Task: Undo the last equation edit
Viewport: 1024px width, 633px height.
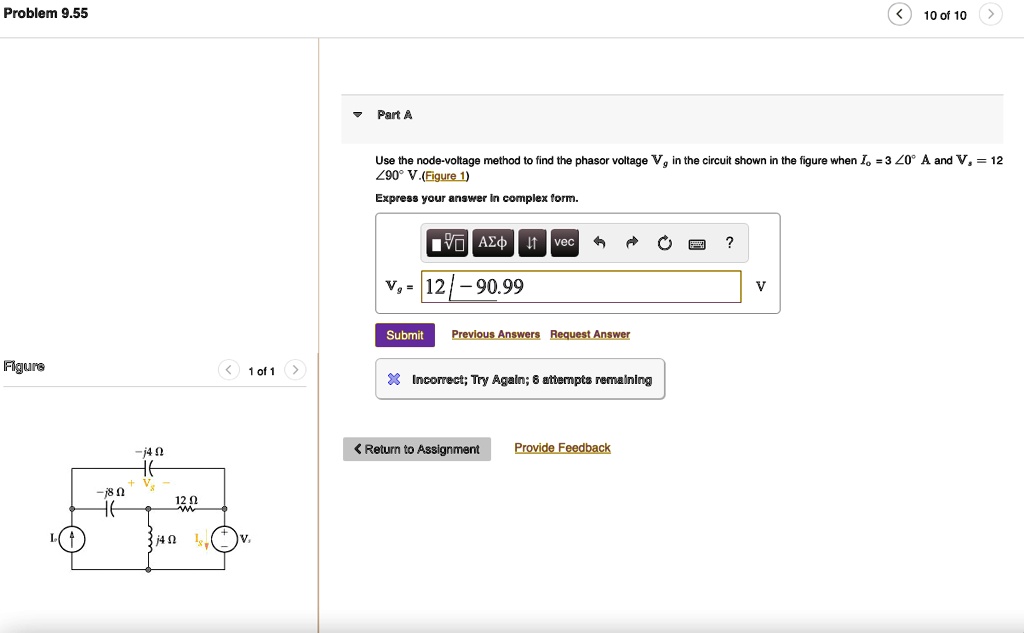Action: coord(599,243)
